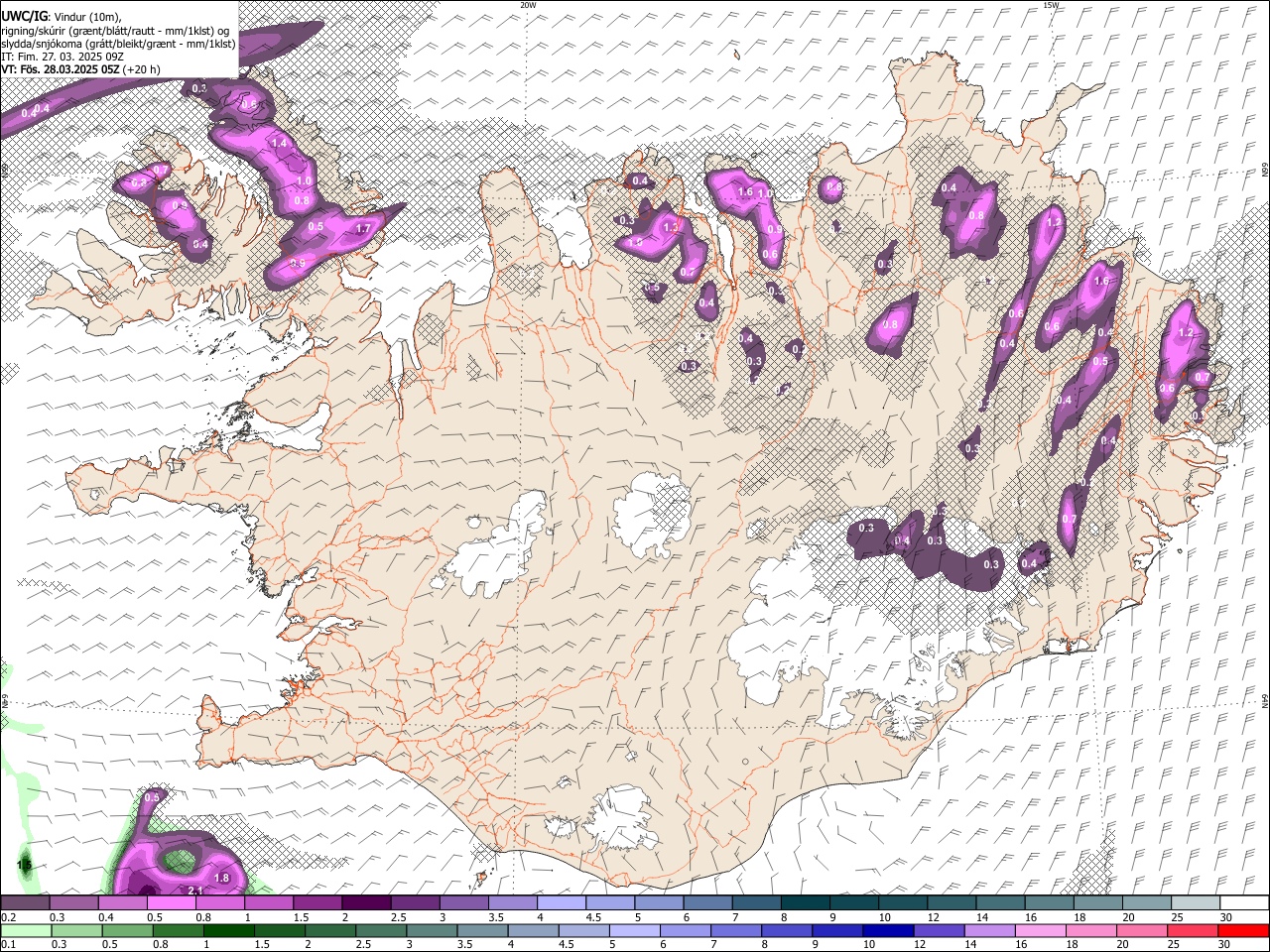Click bottom legend swatch between 4.5 and 5
1270x952 pixels.
[583, 930]
